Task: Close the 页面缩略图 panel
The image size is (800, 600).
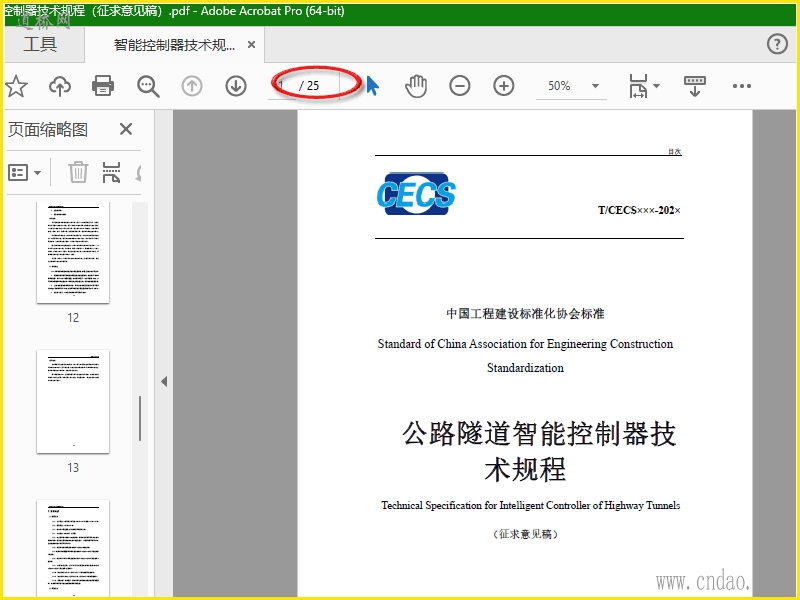Action: pos(126,129)
